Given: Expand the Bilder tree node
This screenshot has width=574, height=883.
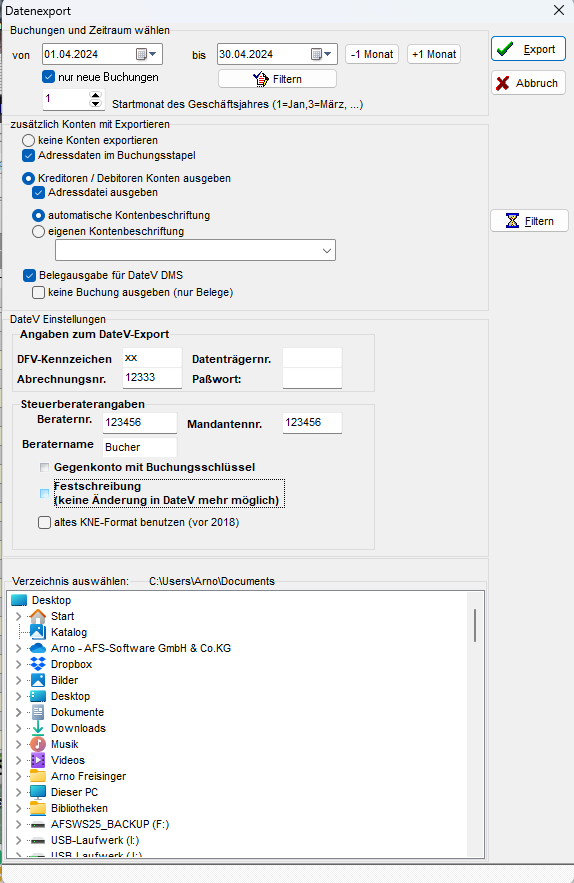Looking at the screenshot, I should point(19,680).
